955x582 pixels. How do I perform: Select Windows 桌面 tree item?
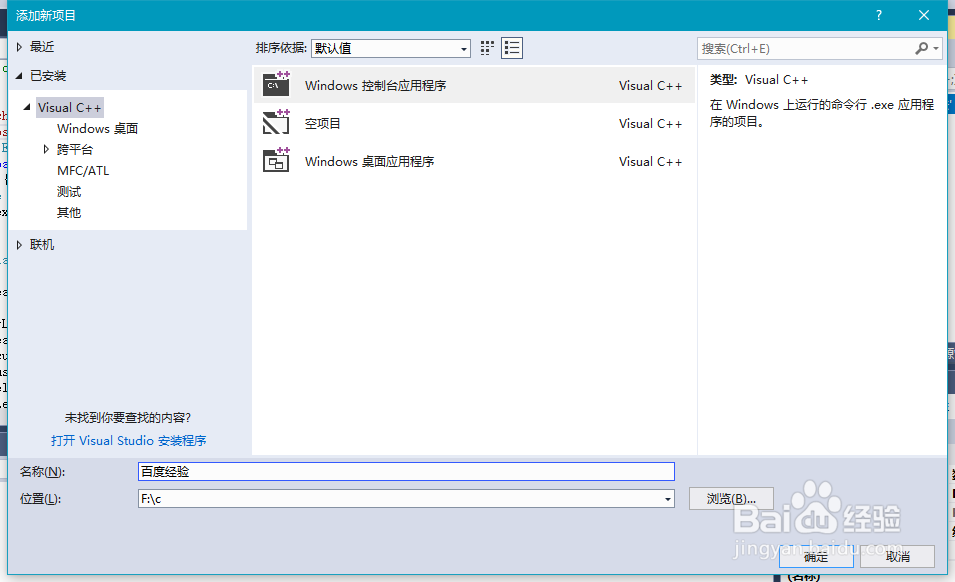[97, 128]
